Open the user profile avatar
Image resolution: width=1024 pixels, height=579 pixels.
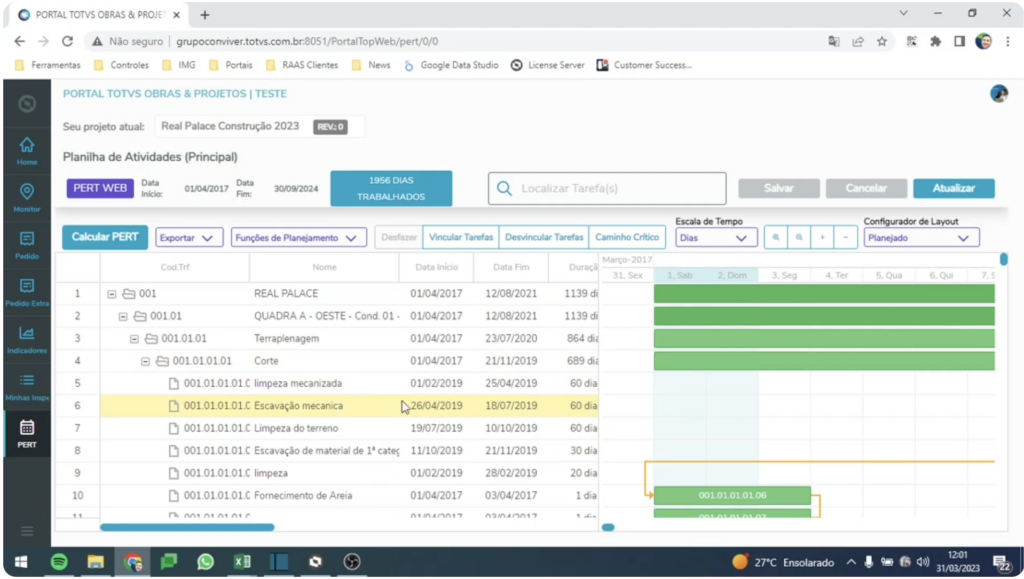998,93
